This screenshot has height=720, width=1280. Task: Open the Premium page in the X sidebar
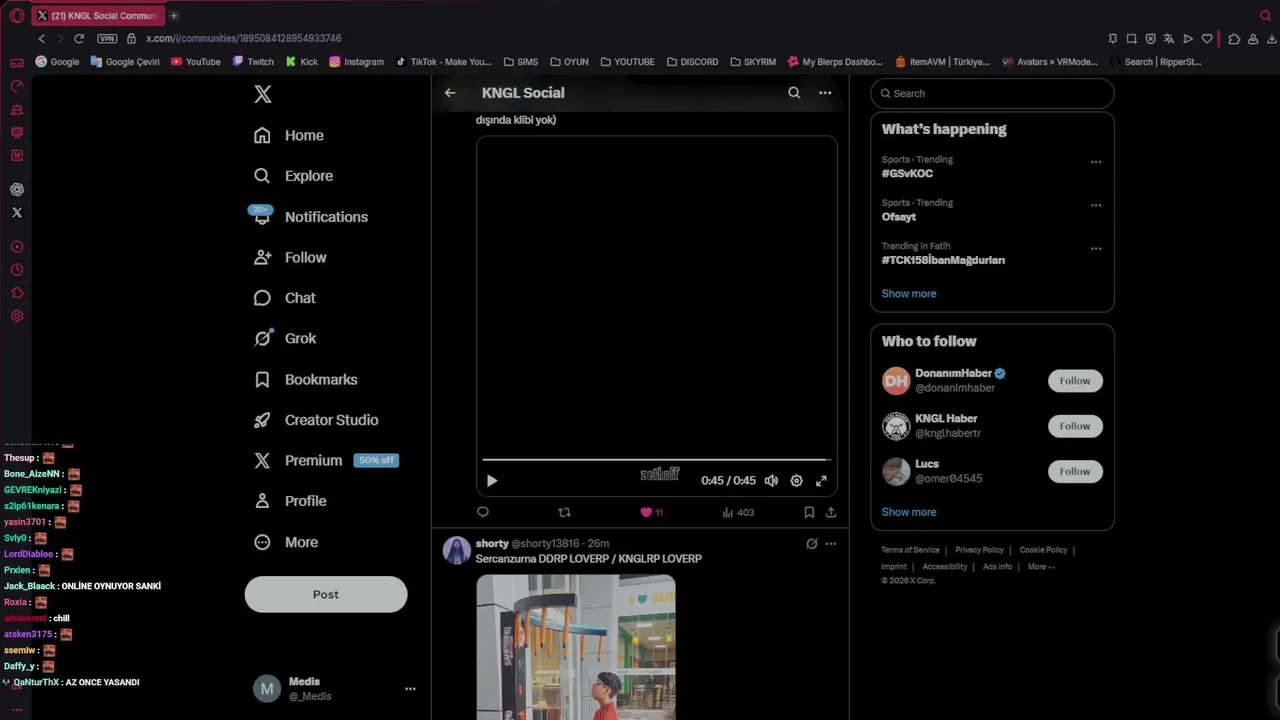tap(325, 460)
